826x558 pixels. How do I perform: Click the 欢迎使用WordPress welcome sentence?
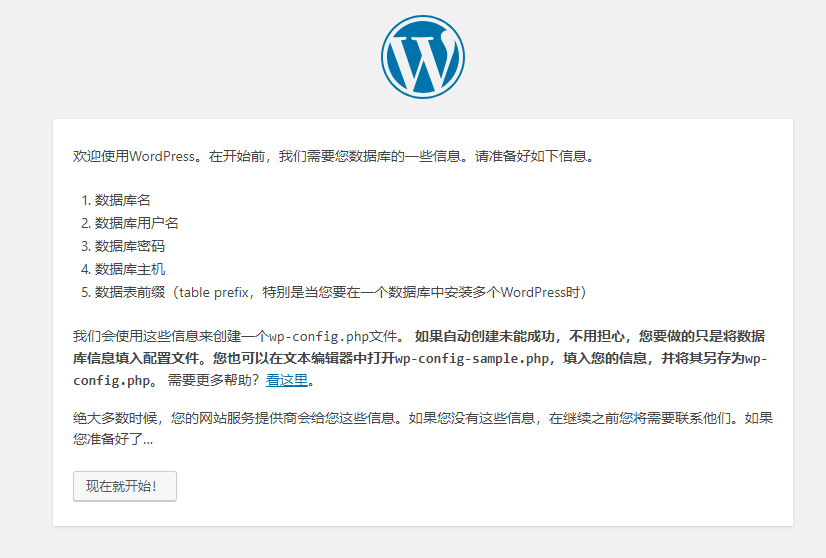point(334,156)
